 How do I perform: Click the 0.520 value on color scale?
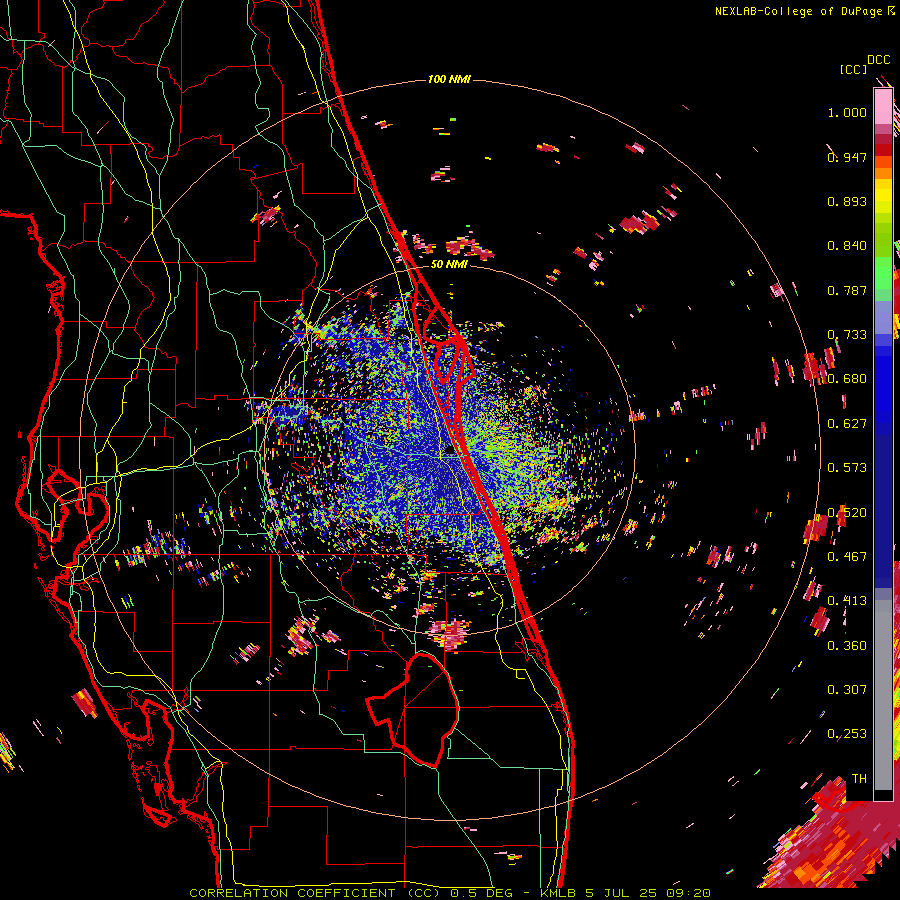pos(847,513)
